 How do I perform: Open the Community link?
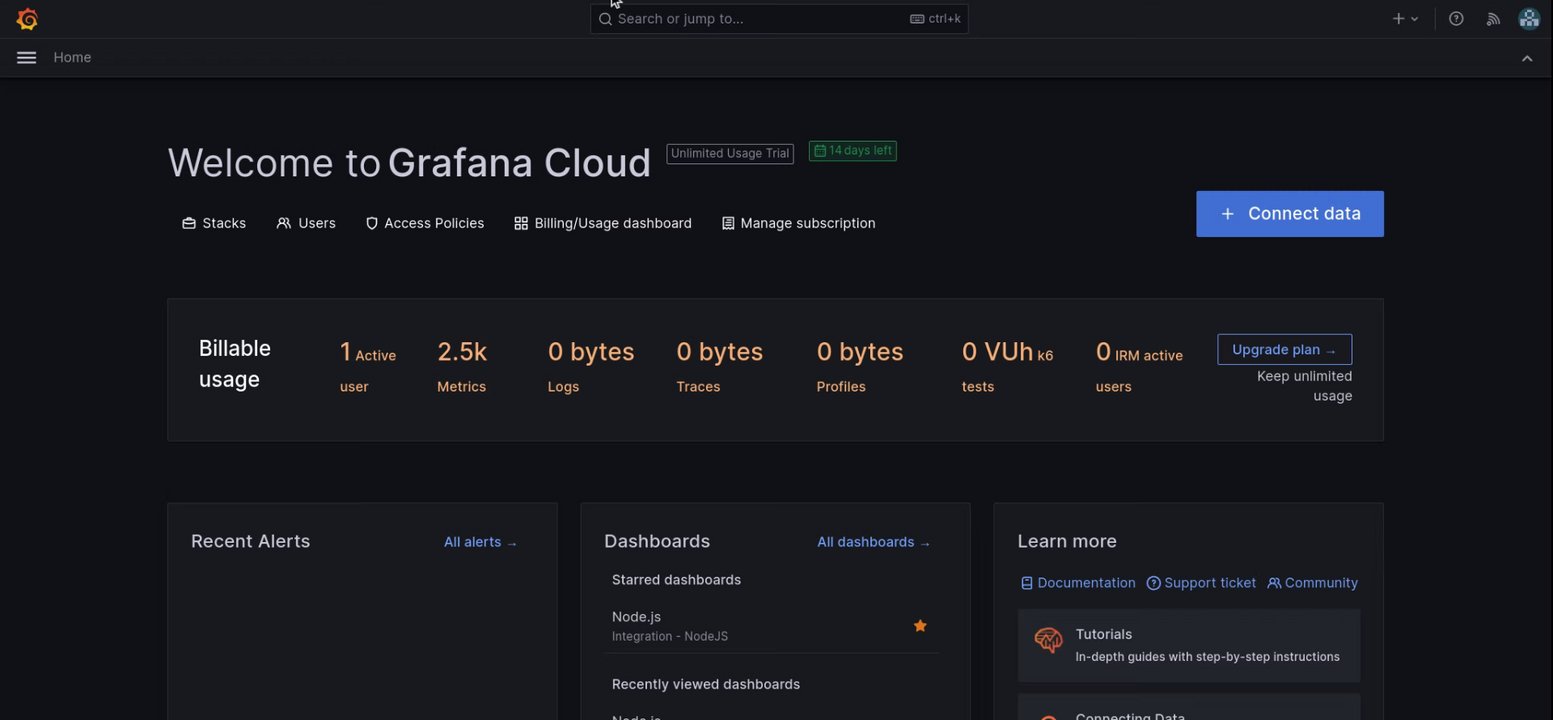[1313, 583]
